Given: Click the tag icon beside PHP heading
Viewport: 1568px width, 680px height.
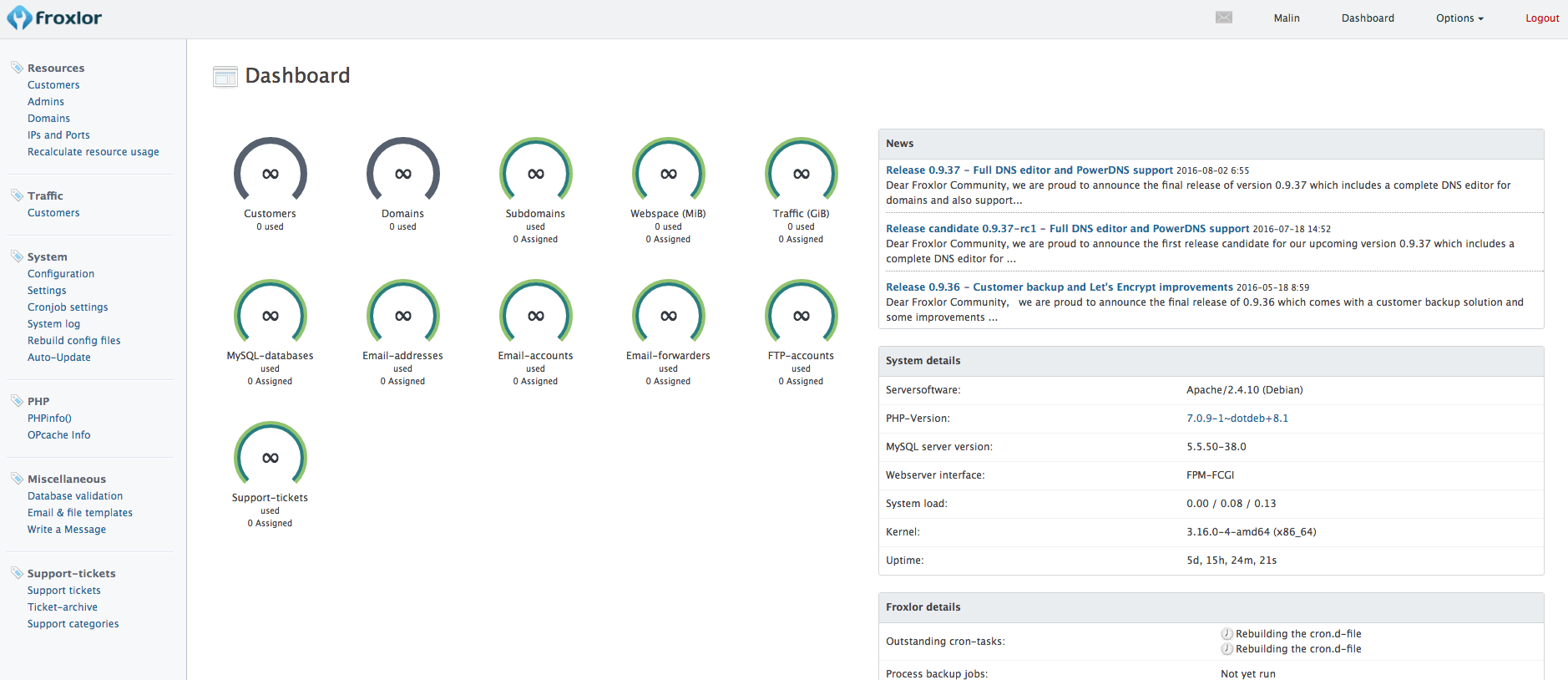Looking at the screenshot, I should (17, 400).
